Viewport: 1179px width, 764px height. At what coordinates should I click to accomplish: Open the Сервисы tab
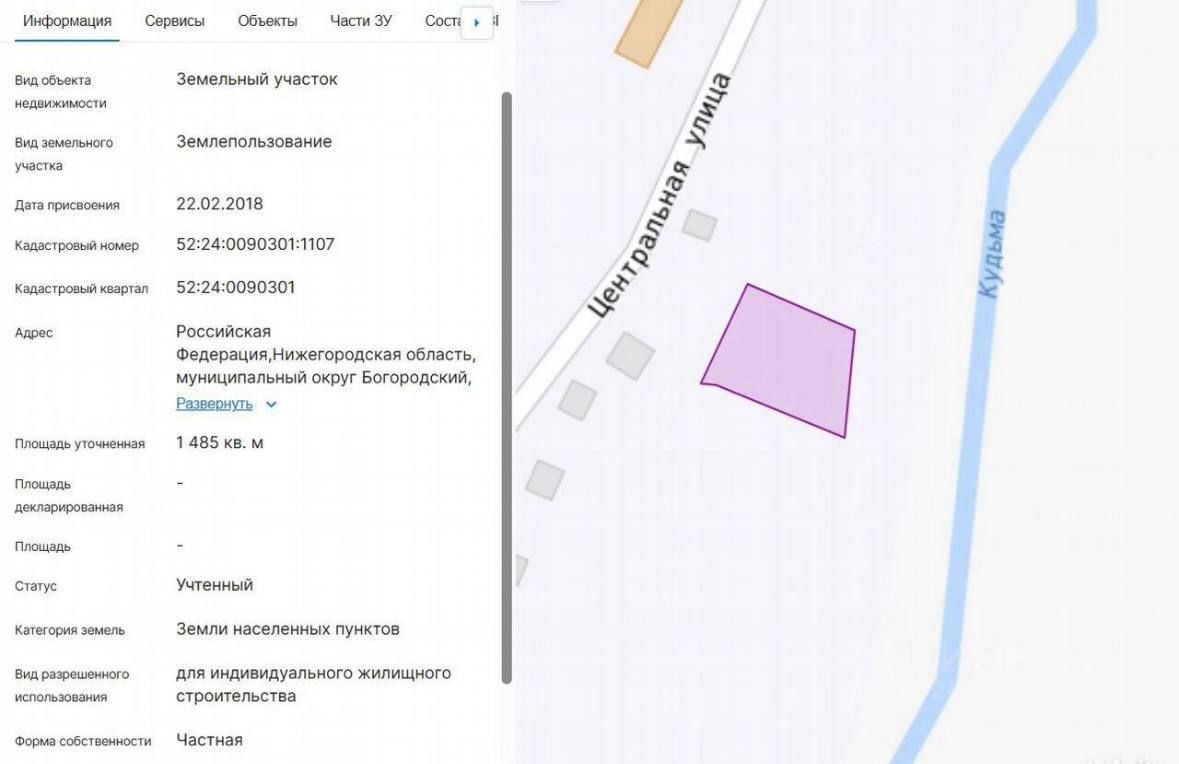click(174, 21)
